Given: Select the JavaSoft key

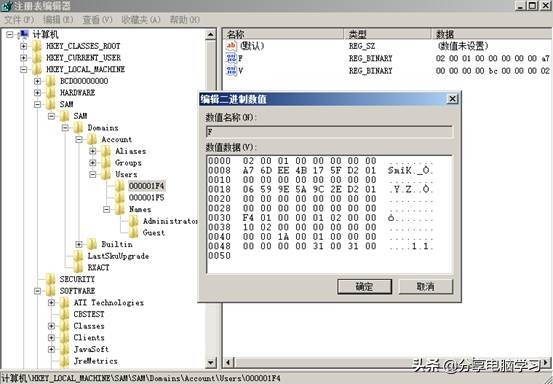Looking at the screenshot, I should (91, 349).
